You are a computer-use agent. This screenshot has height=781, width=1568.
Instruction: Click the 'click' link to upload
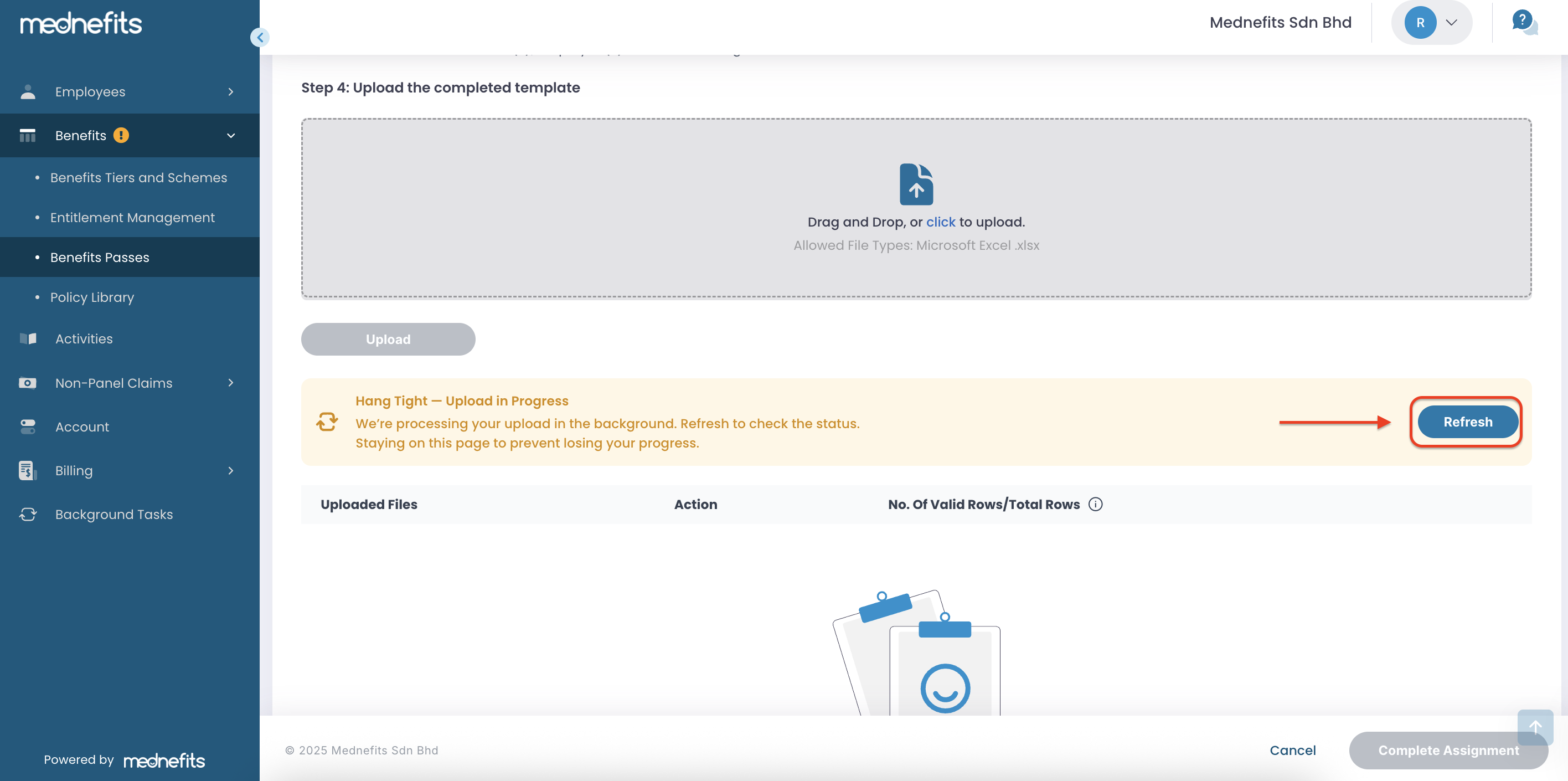click(x=941, y=222)
